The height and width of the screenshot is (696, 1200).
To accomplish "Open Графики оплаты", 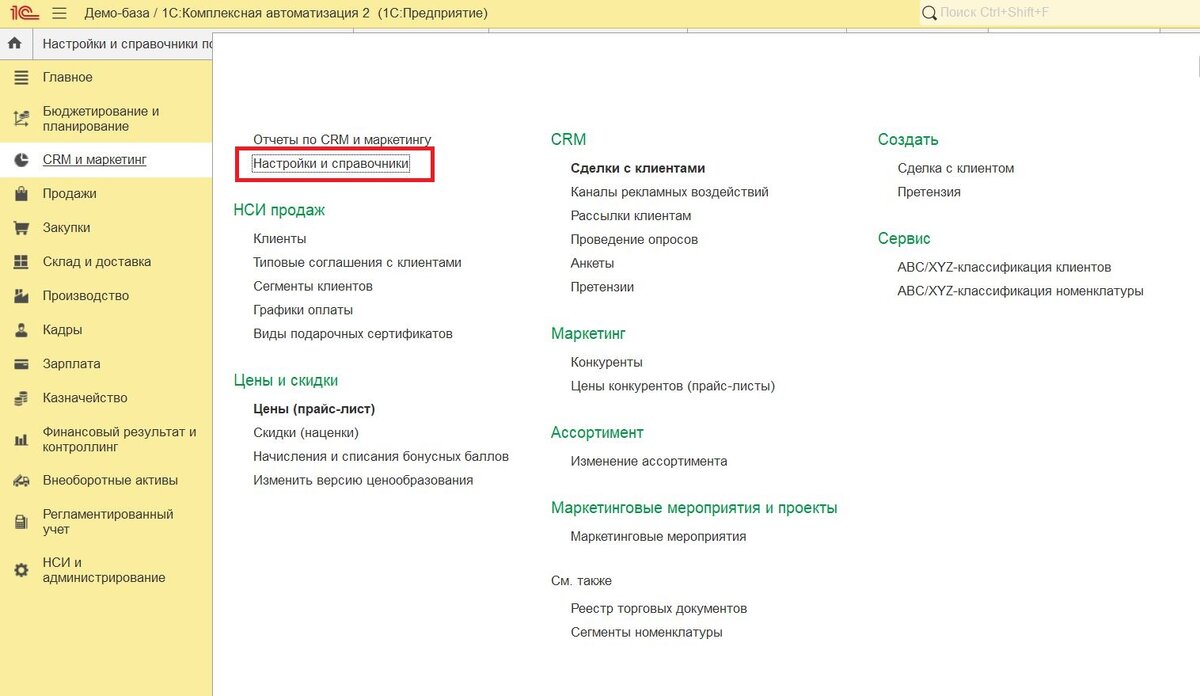I will (303, 310).
